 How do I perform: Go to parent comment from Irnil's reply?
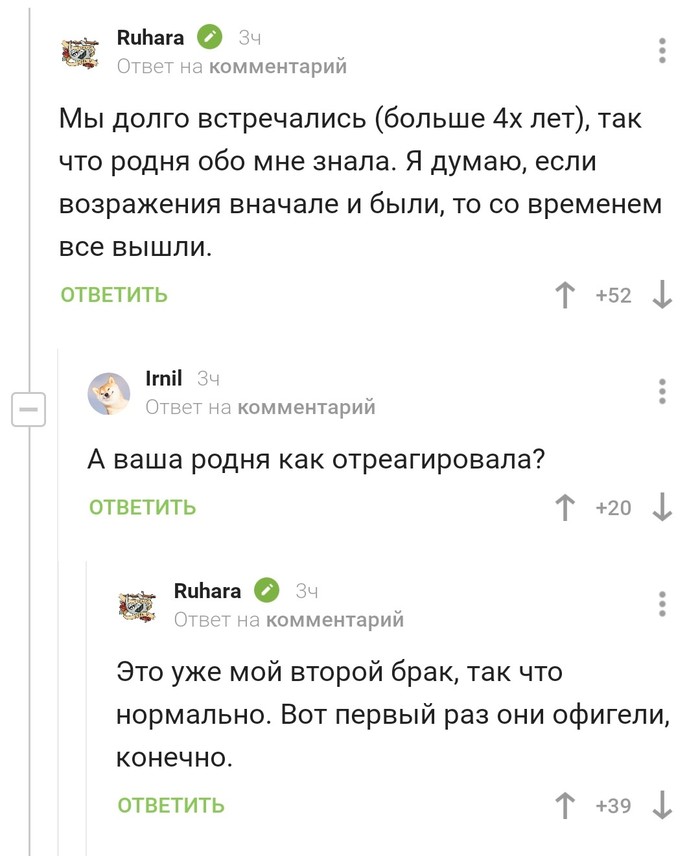308,407
